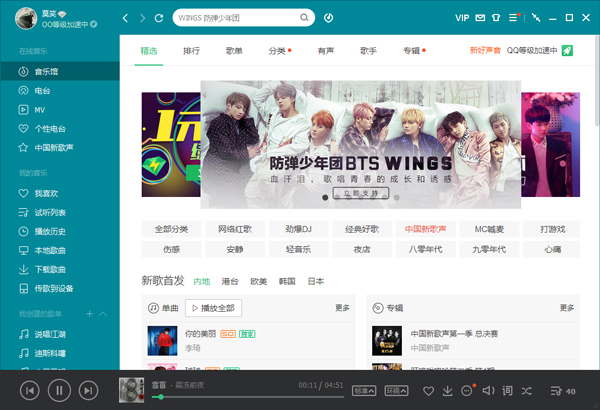Open the 劲爆DJ category
The height and width of the screenshot is (410, 600).
(x=298, y=229)
